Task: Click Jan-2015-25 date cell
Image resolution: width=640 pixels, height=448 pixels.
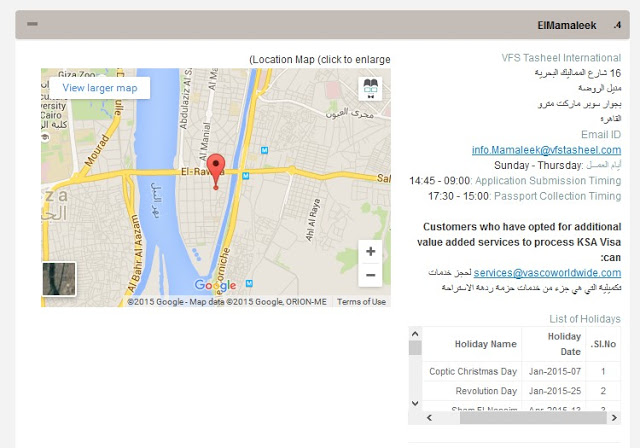Action: 554,391
